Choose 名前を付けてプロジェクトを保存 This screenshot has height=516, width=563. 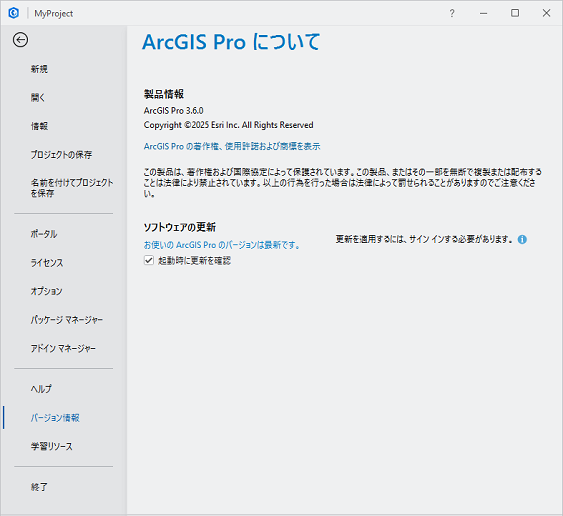(x=72, y=188)
